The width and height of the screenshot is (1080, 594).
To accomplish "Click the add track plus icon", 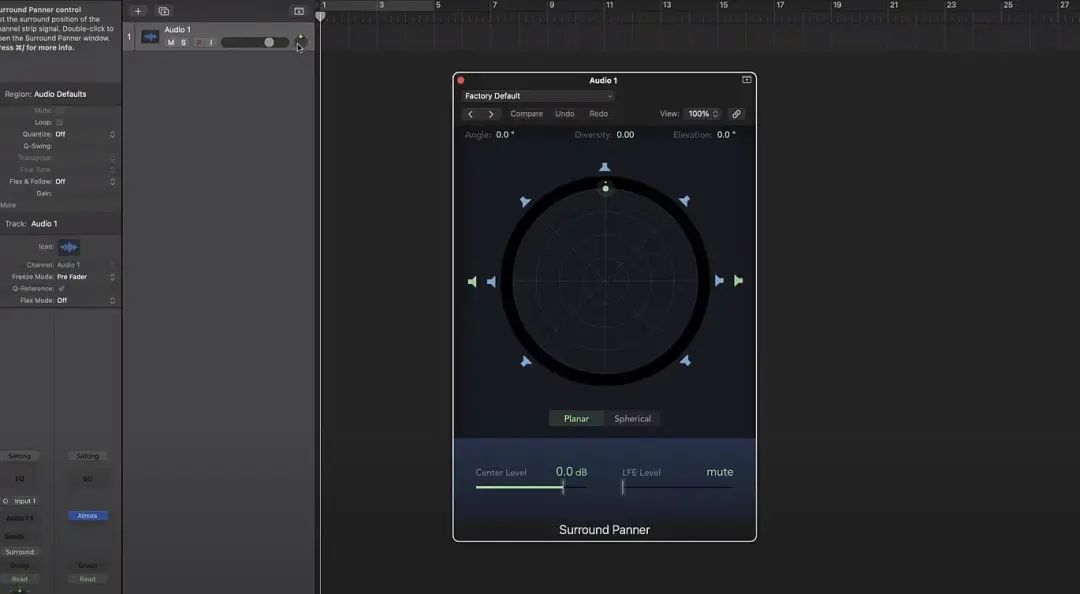I will click(x=138, y=11).
